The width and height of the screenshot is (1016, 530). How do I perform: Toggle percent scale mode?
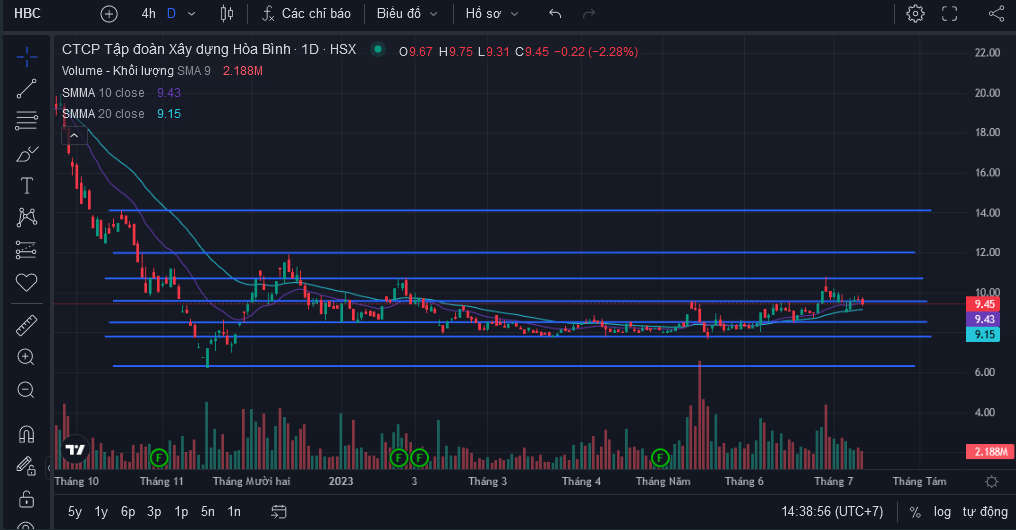point(915,512)
